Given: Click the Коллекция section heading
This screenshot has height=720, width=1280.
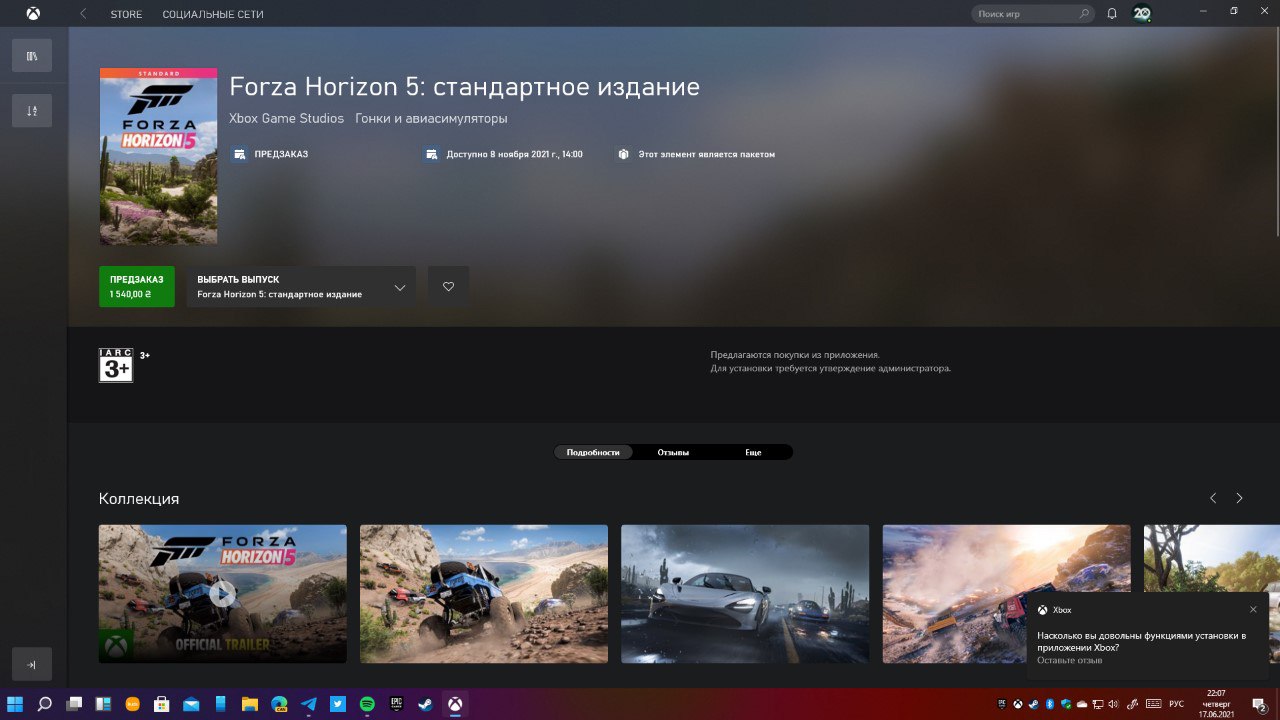Looking at the screenshot, I should point(139,499).
